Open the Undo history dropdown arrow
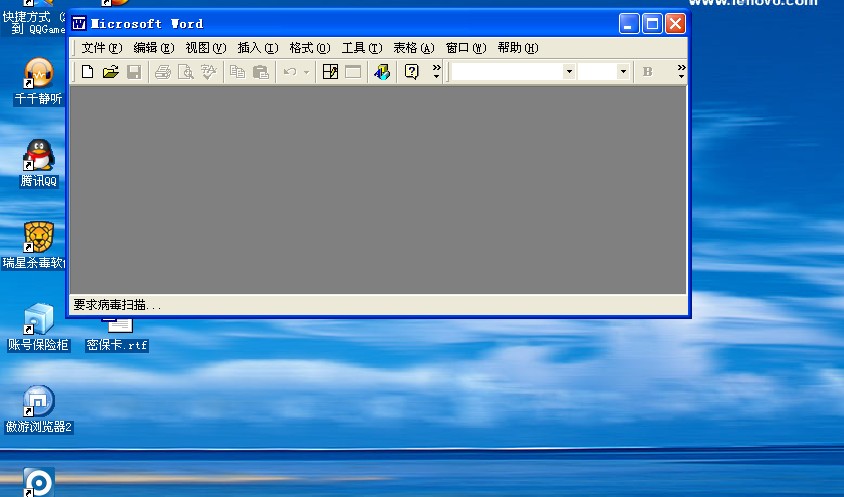844x497 pixels. coord(306,72)
